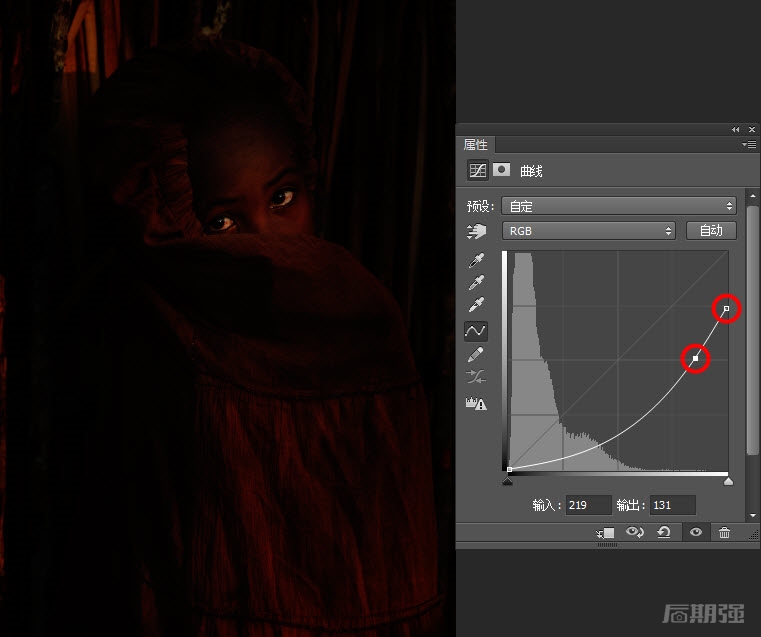
Task: Close the Properties panel
Action: [752, 130]
